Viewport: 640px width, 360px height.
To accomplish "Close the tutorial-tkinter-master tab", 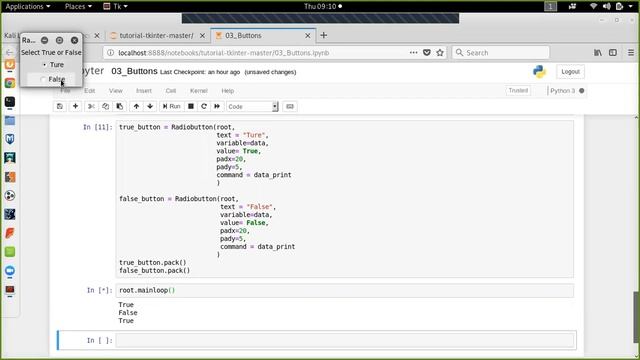I will click(x=202, y=36).
